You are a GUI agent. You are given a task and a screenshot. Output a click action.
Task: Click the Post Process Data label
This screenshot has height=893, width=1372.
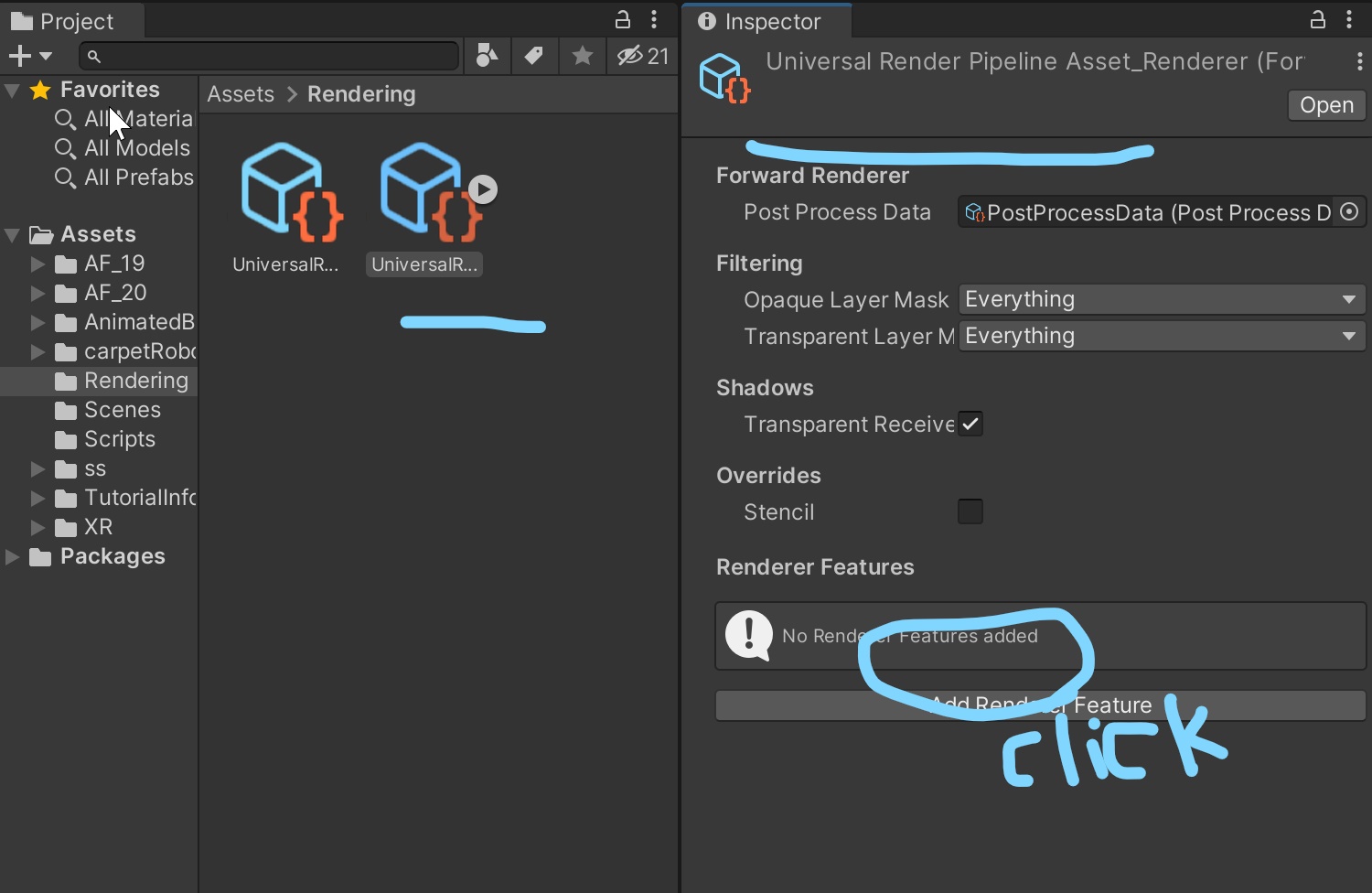(837, 212)
